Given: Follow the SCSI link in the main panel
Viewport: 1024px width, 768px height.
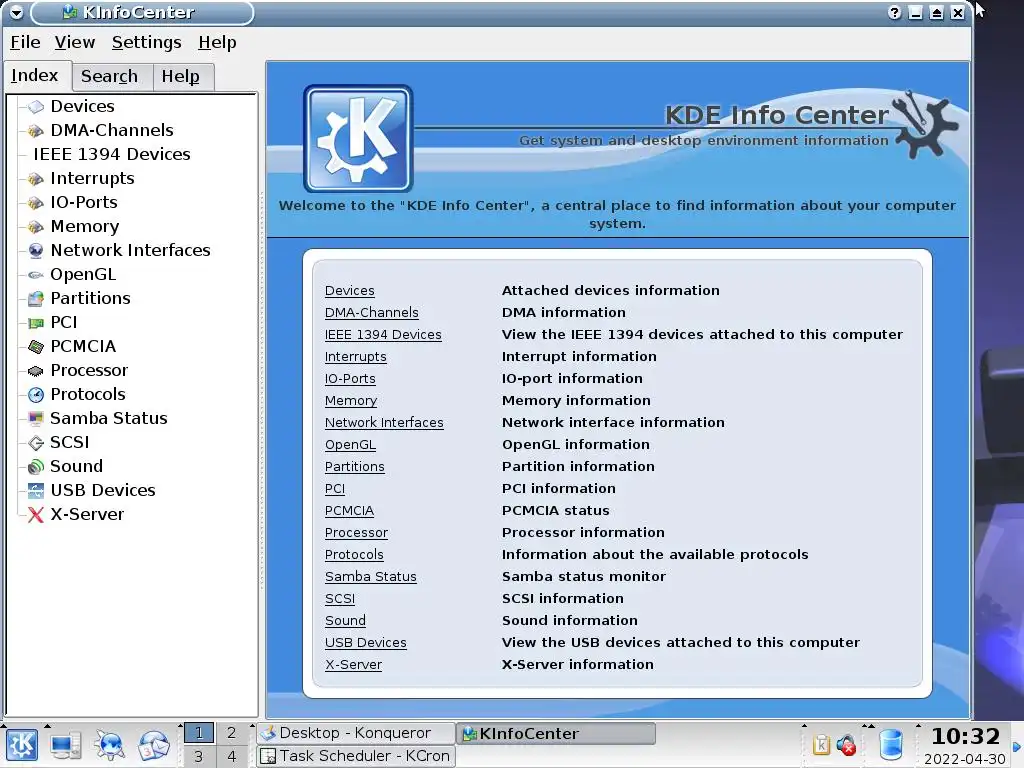Looking at the screenshot, I should point(340,599).
